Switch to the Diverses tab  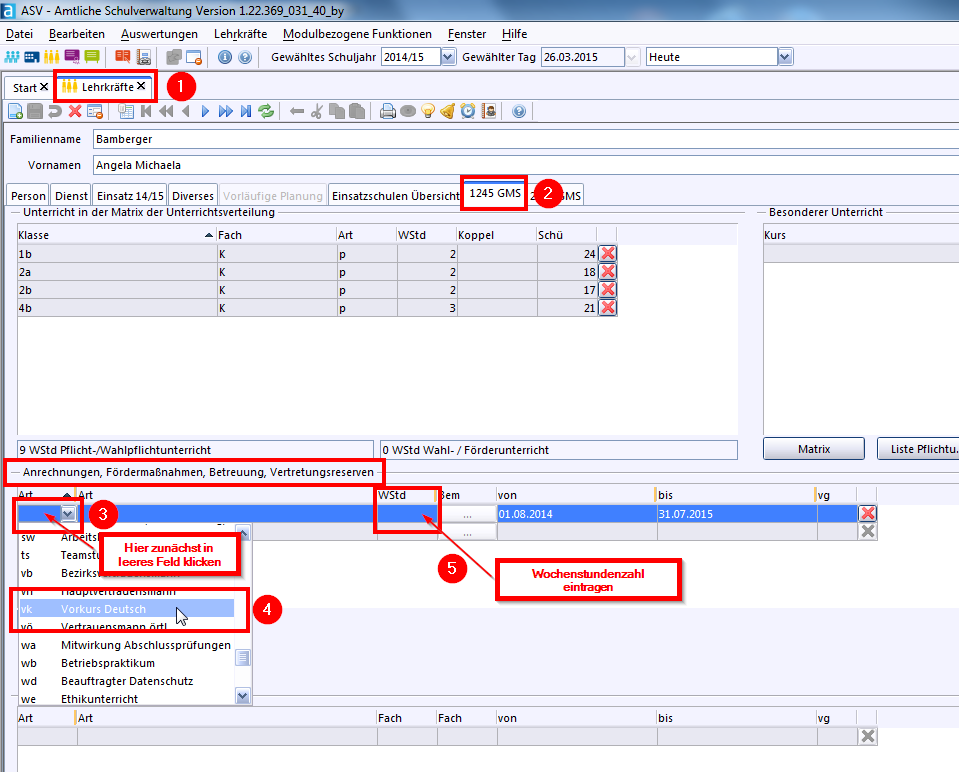(x=193, y=196)
